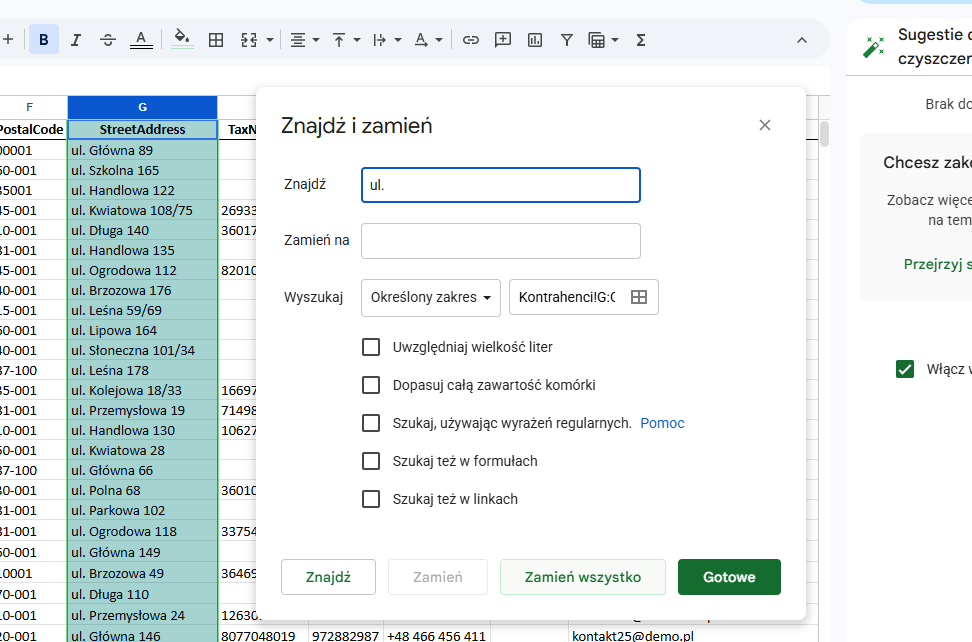The image size is (972, 642).
Task: Click horizontal align icon
Action: 298,40
